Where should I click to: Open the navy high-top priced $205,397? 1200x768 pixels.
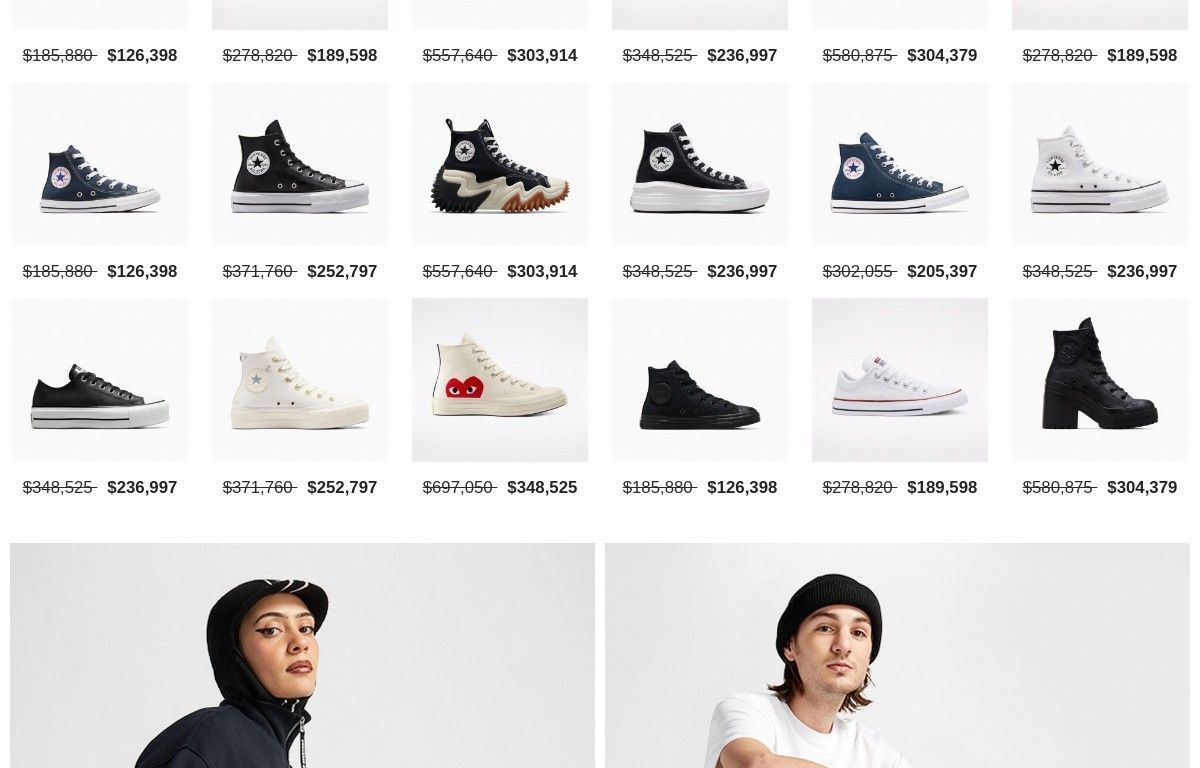900,164
